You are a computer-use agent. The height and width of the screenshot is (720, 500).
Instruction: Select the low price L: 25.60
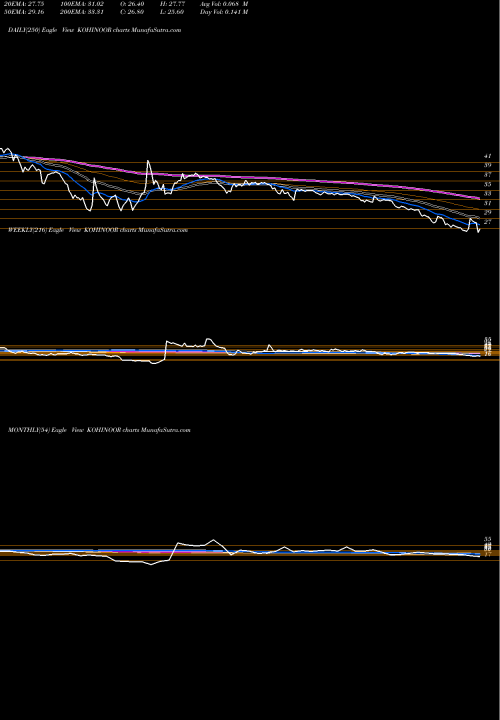(172, 11)
